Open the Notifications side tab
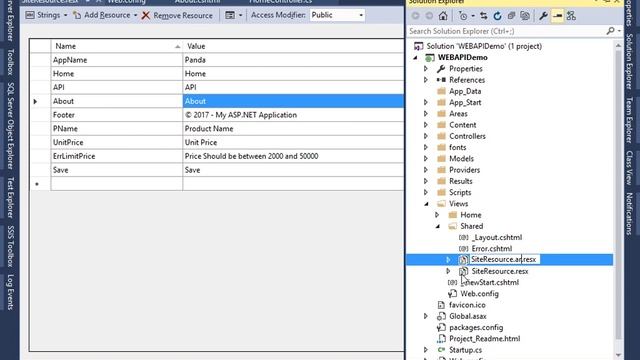This screenshot has width=640, height=360. pos(629,213)
